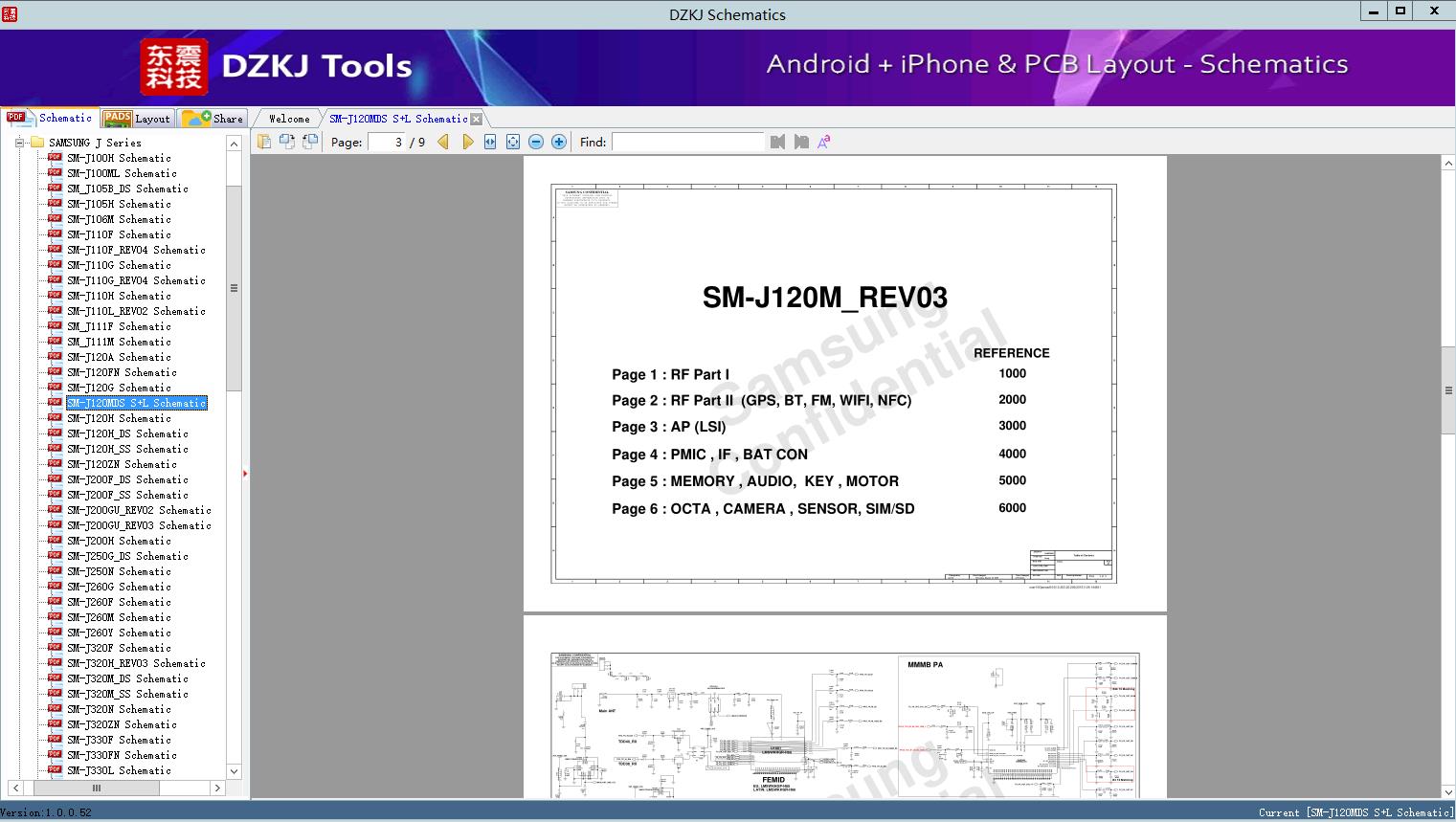Viewport: 1456px width, 822px height.
Task: Find previous search match
Action: 777,142
